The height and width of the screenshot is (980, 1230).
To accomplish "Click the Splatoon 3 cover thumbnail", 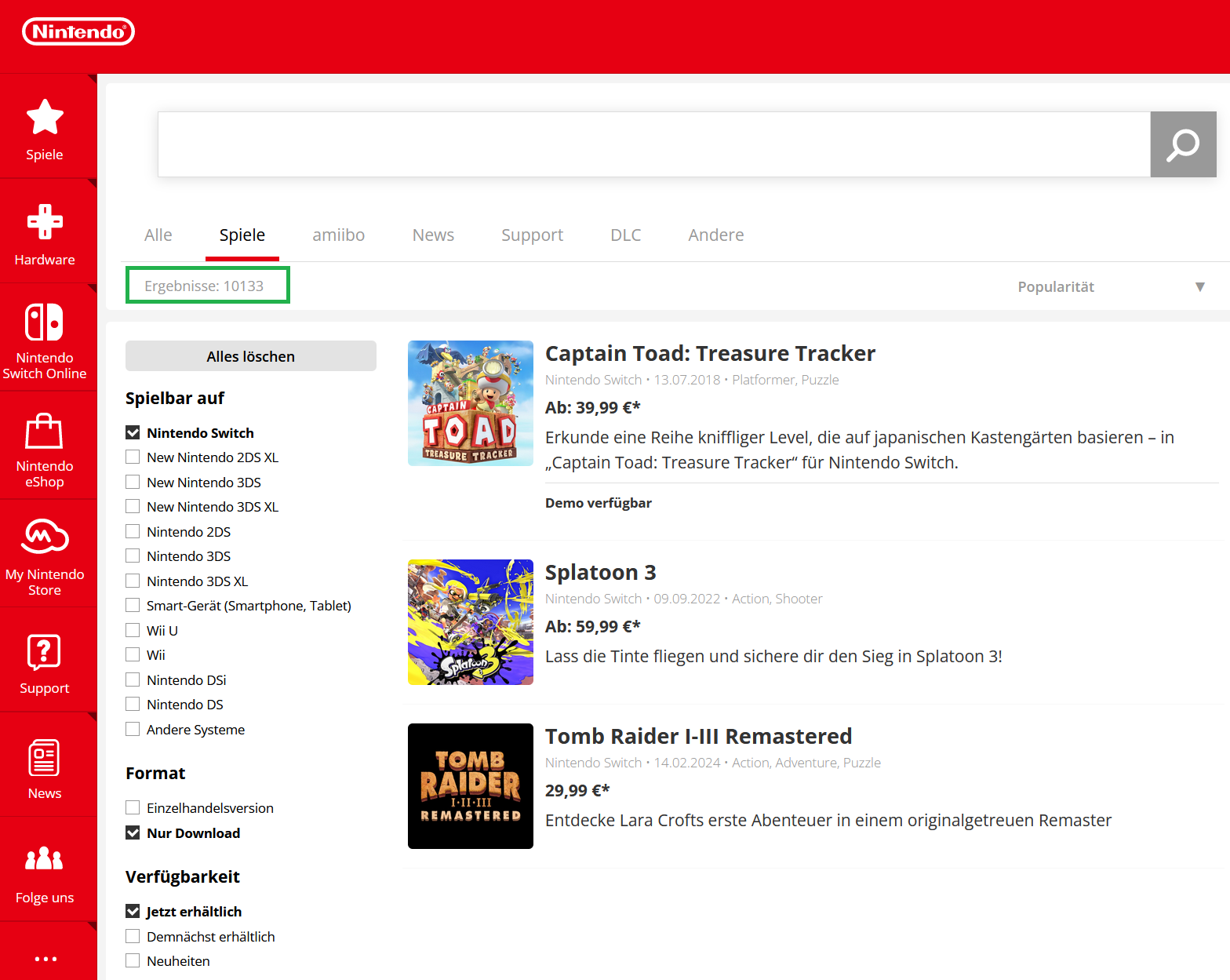I will click(471, 622).
